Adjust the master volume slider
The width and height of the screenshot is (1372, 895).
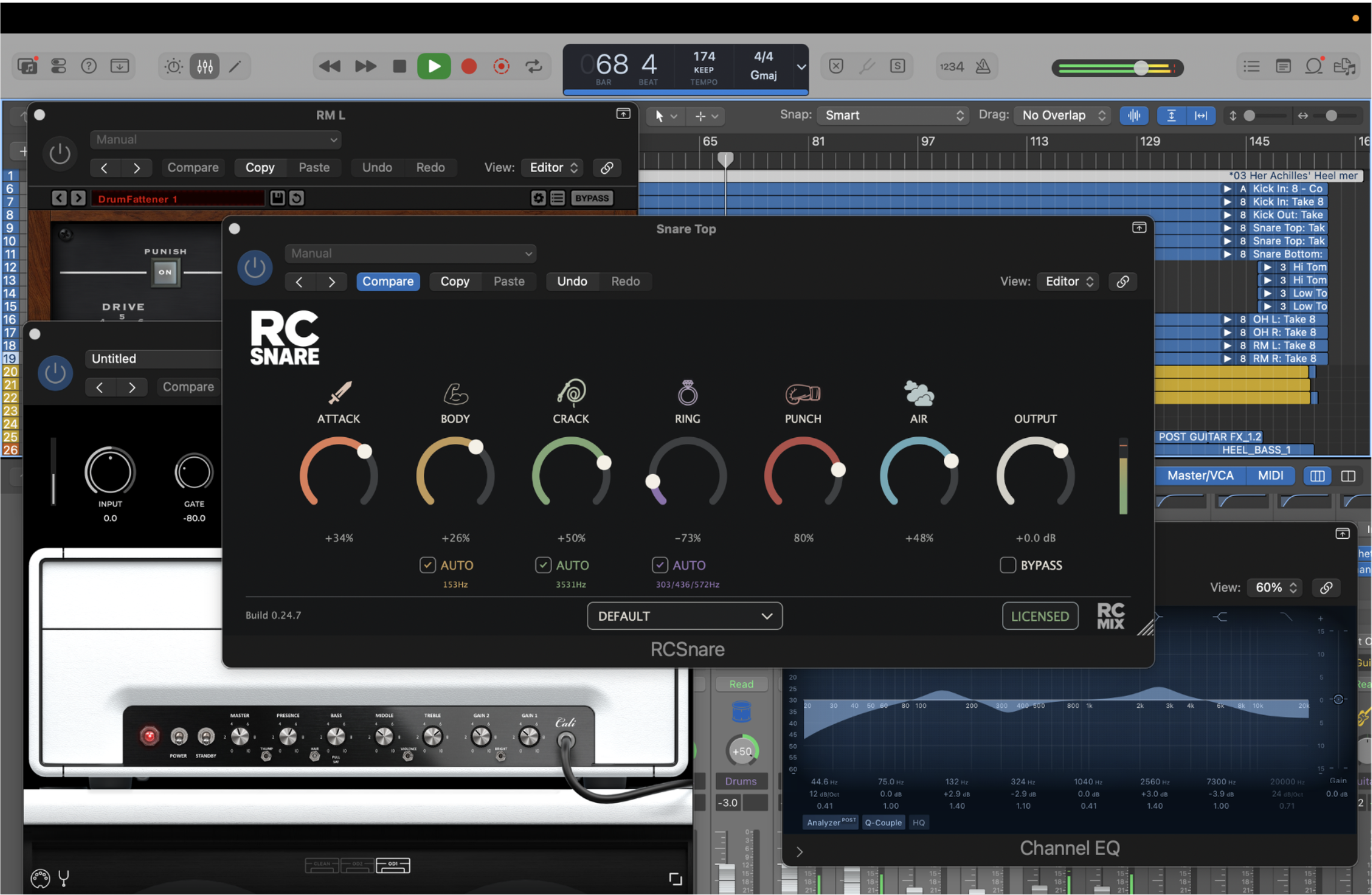1141,68
